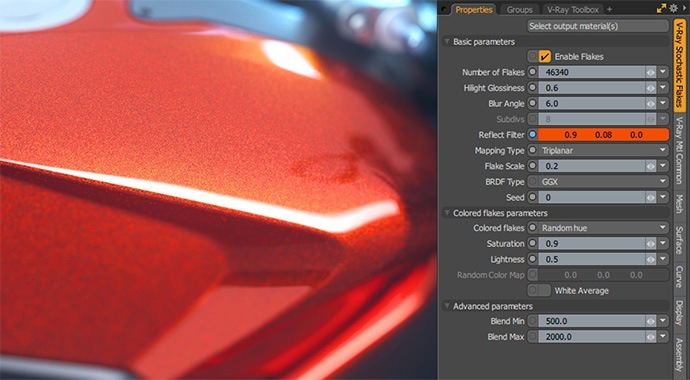Toggle the Enable Flakes checkbox

[x=545, y=57]
